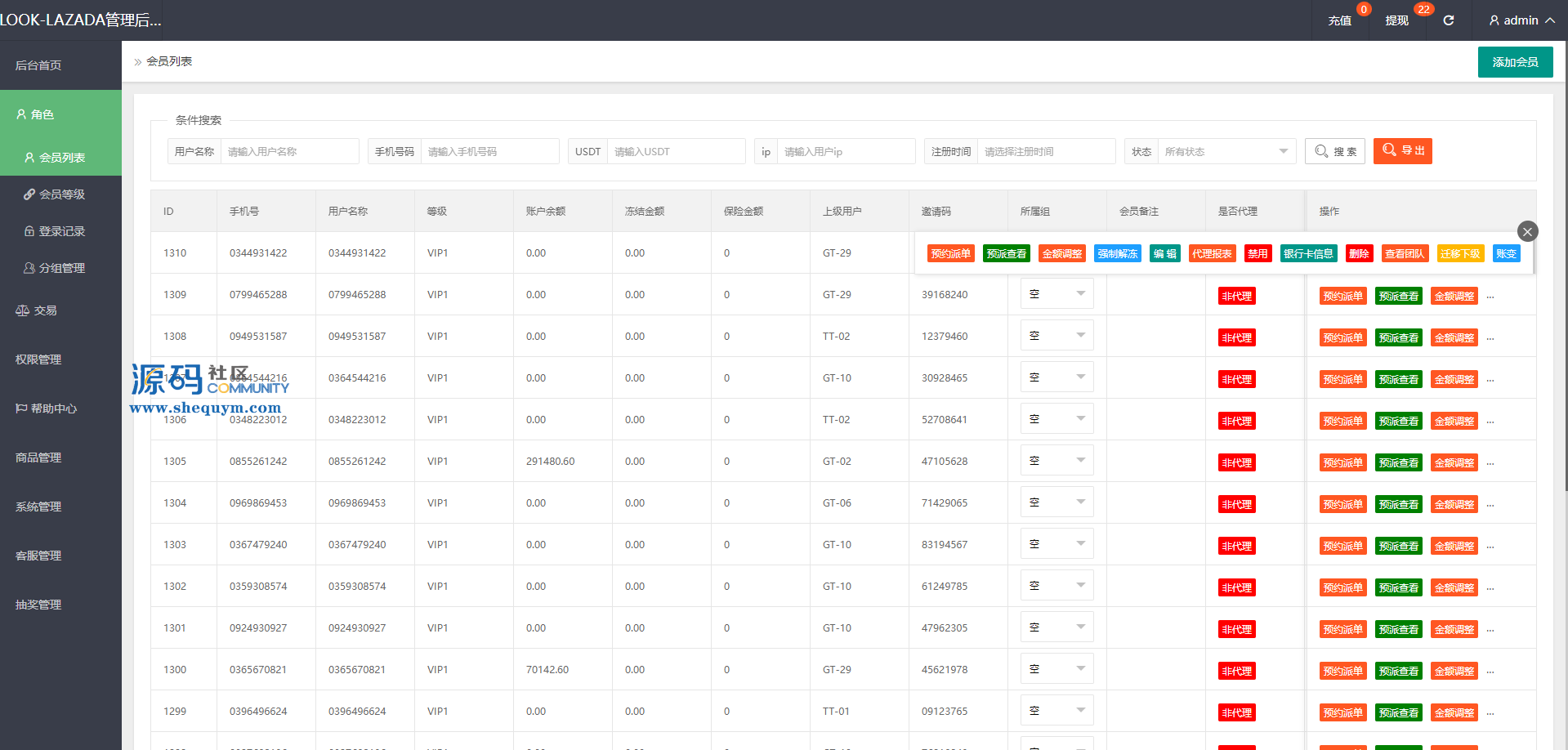
Task: Open the group dropdown for member 1300
Action: (x=1057, y=669)
